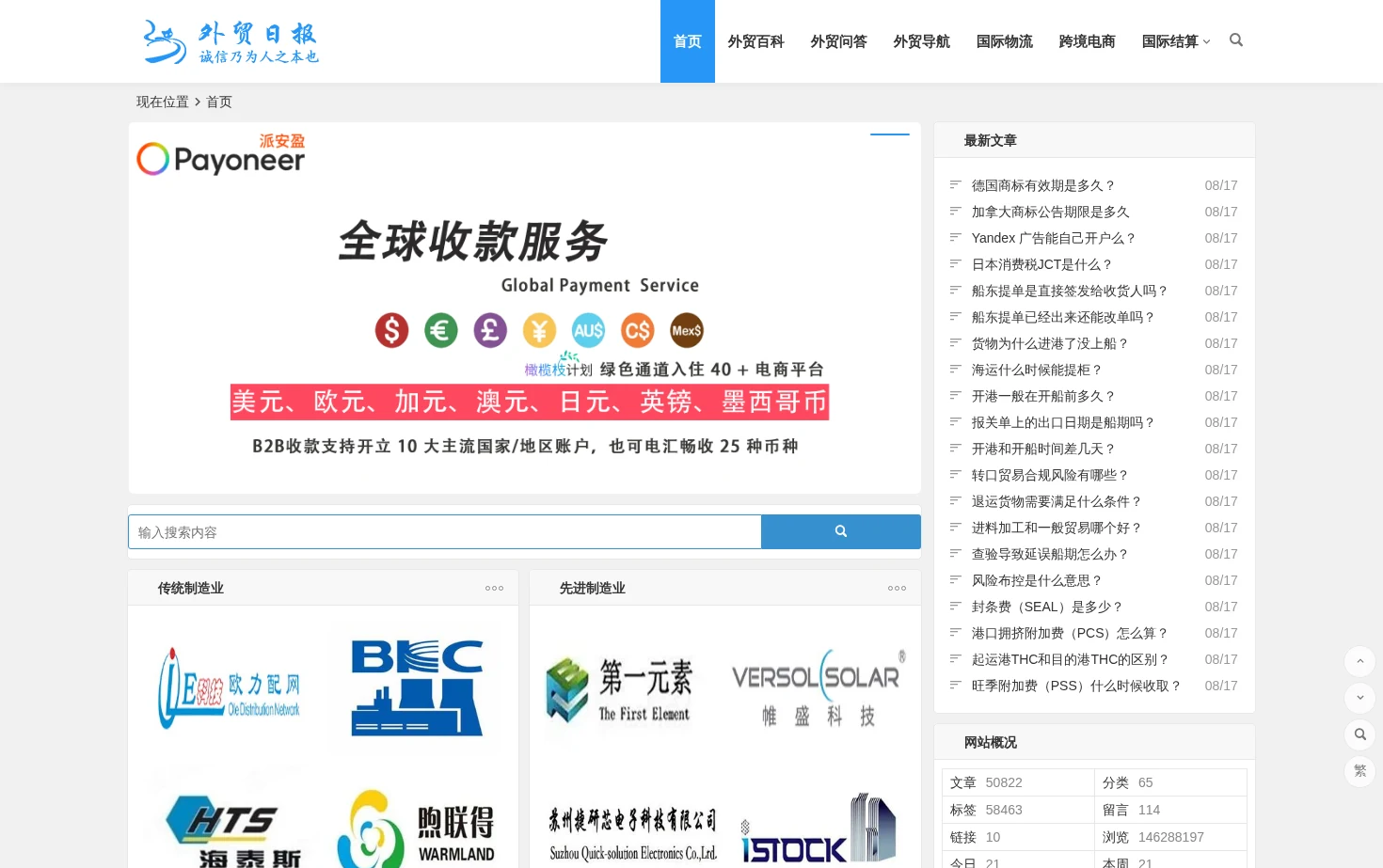This screenshot has width=1383, height=868.
Task: Click the 输入搜索内容 search input field
Action: pyautogui.click(x=444, y=531)
